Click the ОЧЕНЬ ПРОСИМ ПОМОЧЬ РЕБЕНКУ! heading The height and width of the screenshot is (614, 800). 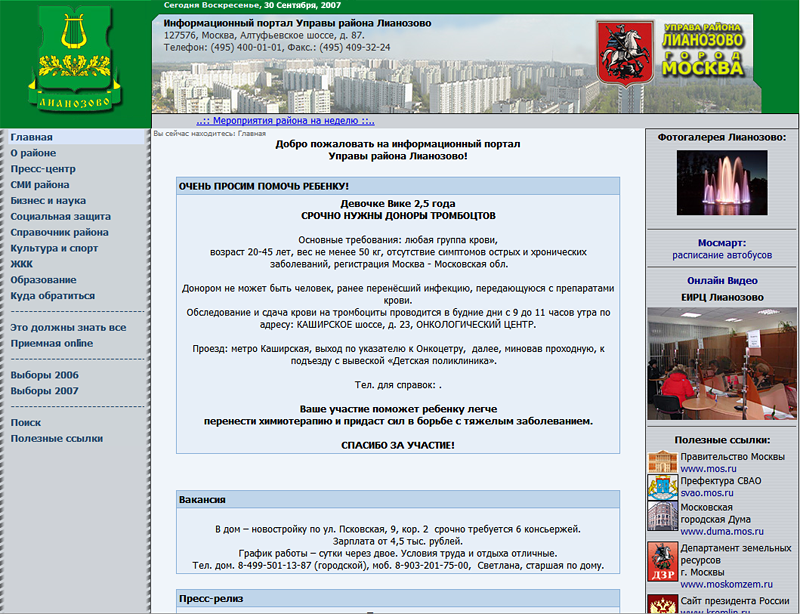[x=264, y=186]
